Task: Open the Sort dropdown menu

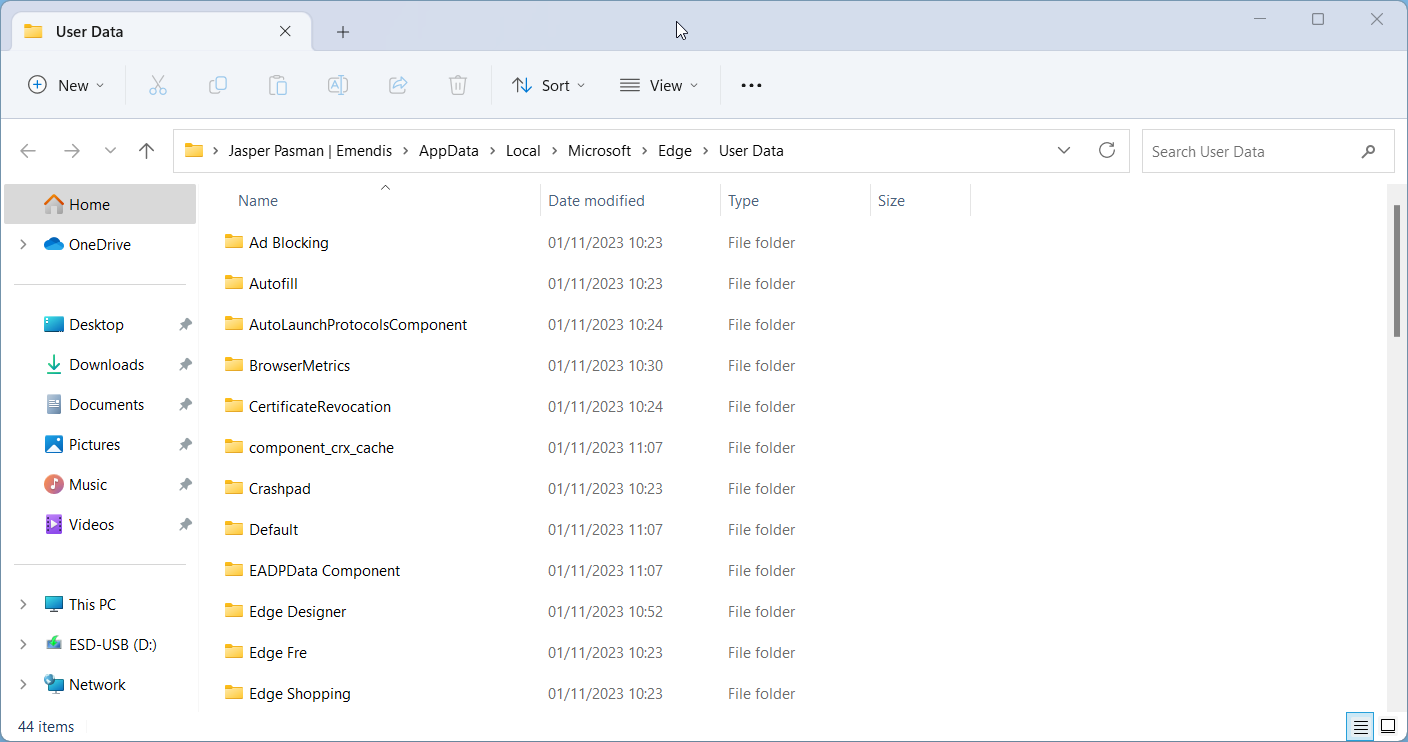Action: tap(548, 86)
